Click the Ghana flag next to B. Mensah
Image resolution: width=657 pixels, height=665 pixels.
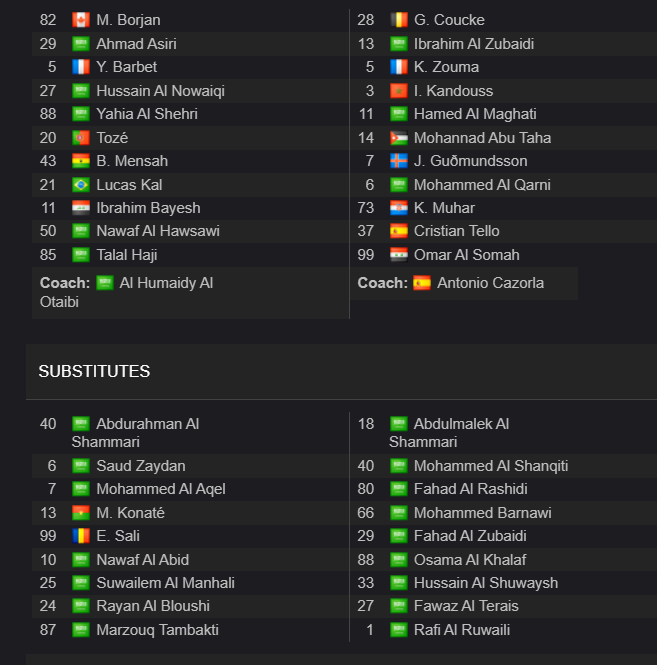81,161
